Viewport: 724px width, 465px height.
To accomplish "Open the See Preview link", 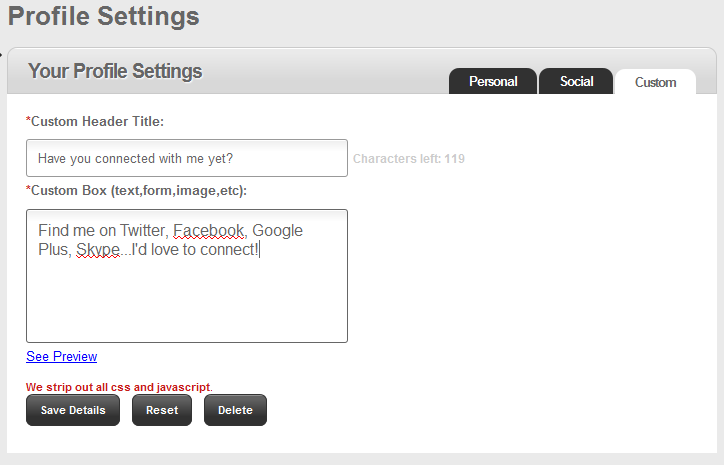I will [x=61, y=356].
